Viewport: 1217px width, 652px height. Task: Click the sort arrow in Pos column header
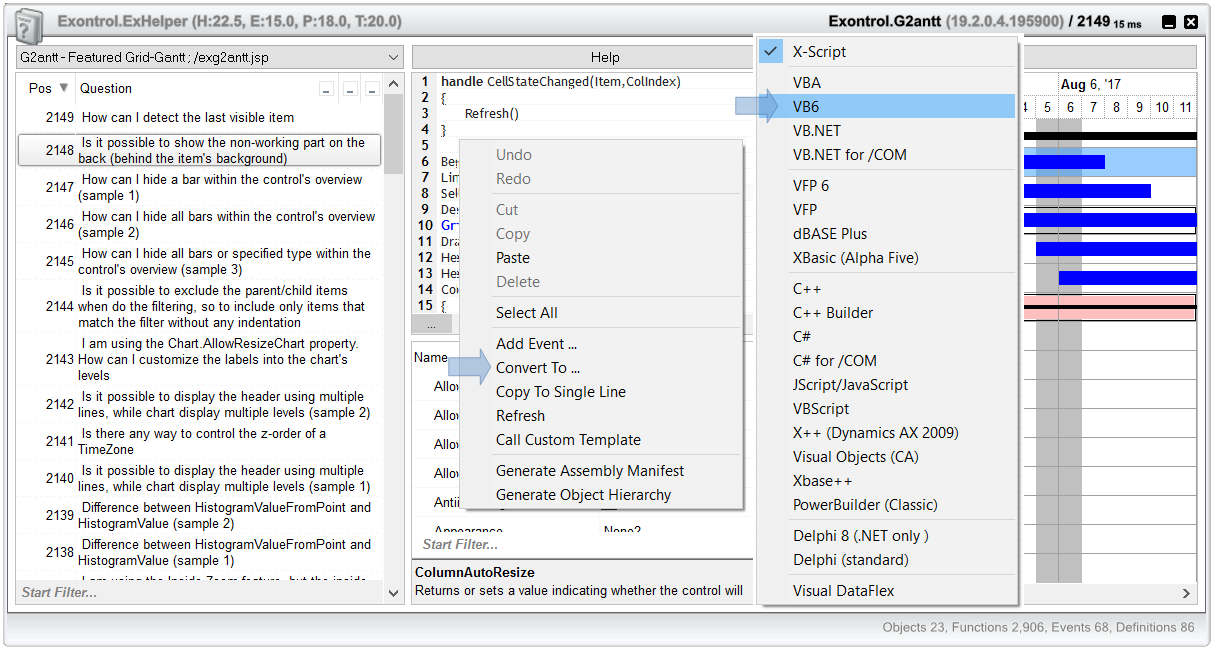(64, 88)
